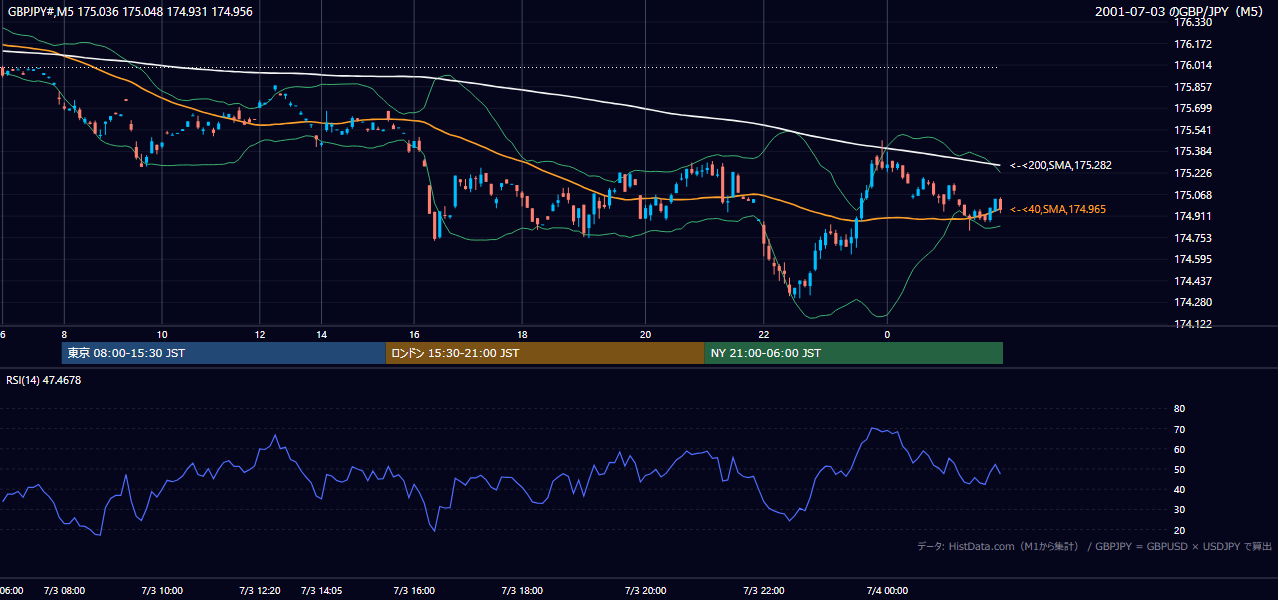Click the 7/4 00:00 date label
This screenshot has width=1278, height=600.
[886, 591]
